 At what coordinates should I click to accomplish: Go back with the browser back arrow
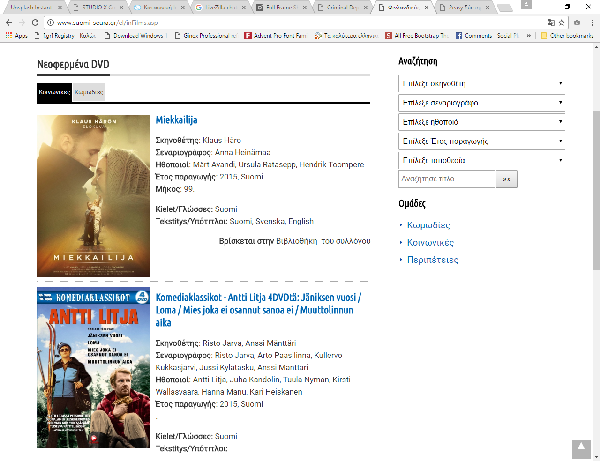(9, 23)
